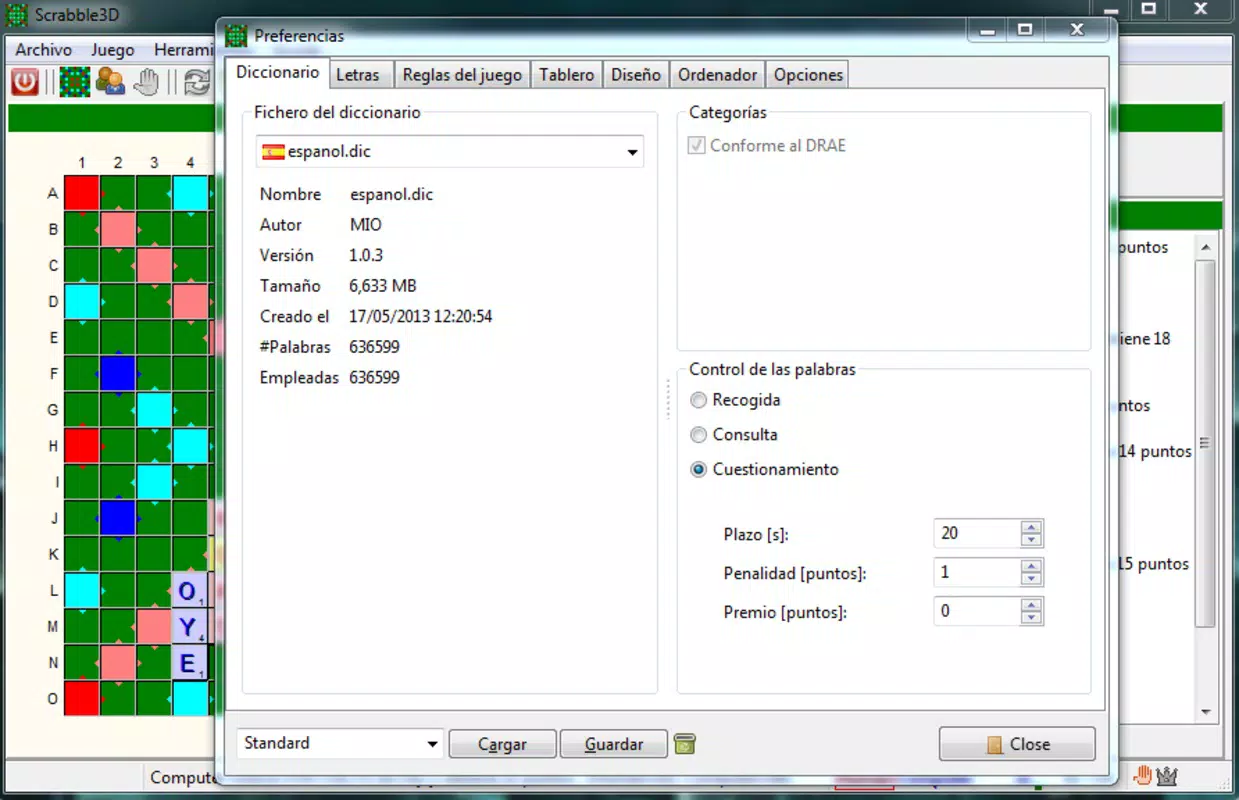Viewport: 1239px width, 800px height.
Task: Click the Penalidad [puntos] input field
Action: point(977,572)
